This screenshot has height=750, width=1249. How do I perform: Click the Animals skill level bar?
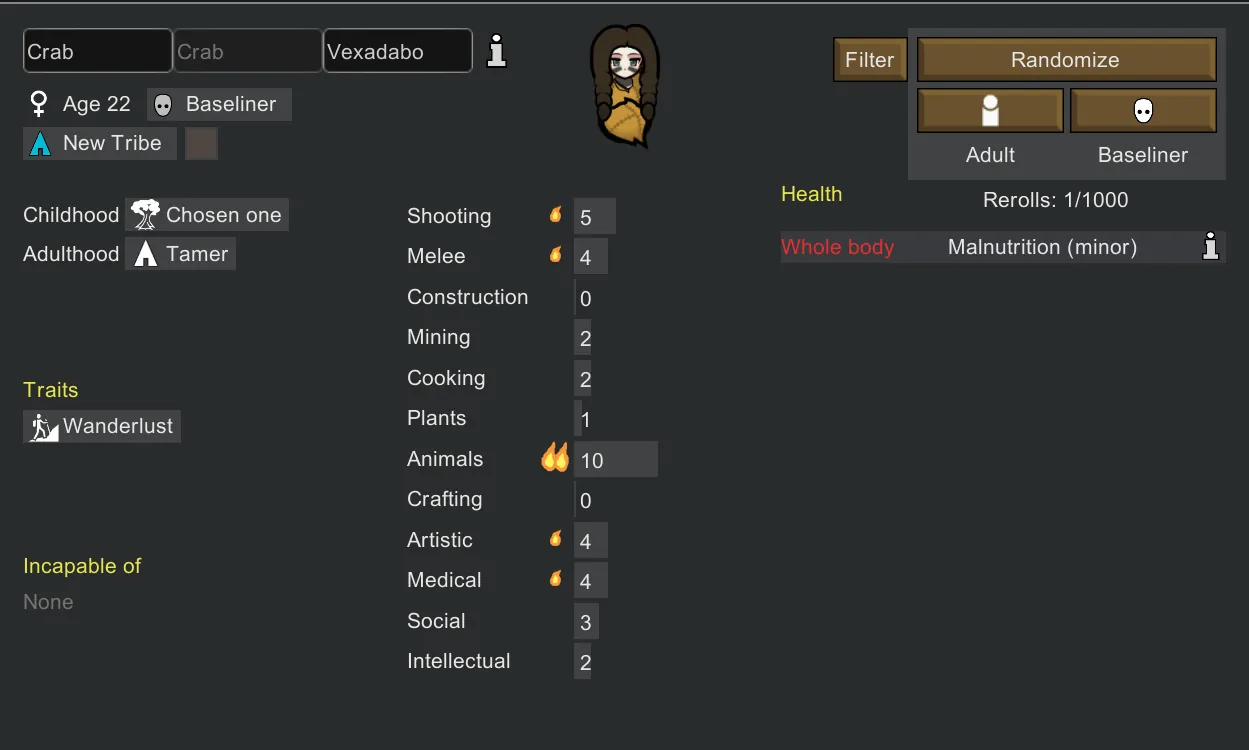(616, 460)
